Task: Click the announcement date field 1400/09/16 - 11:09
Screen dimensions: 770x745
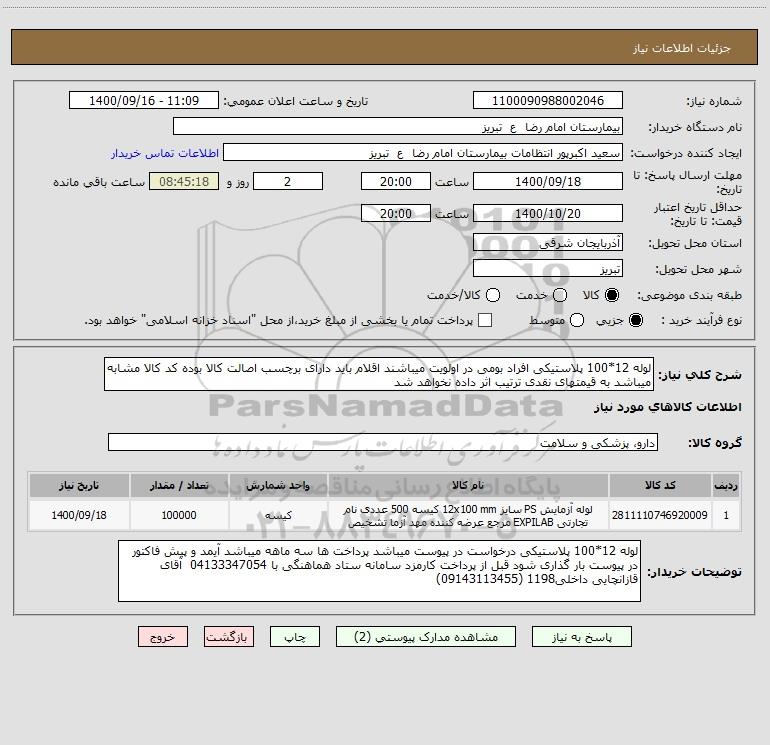Action: pyautogui.click(x=144, y=101)
